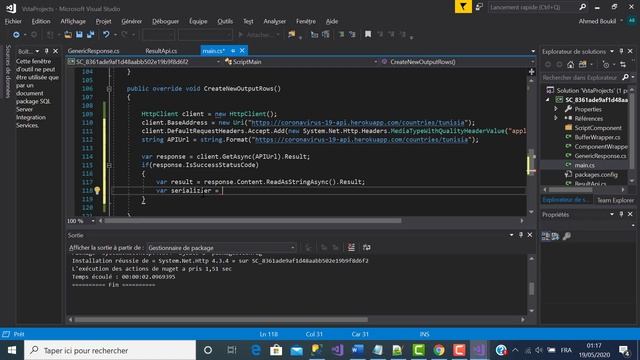640x360 pixels.
Task: Click the Sortie panel vertical scrollbar thumb
Action: pos(531,288)
